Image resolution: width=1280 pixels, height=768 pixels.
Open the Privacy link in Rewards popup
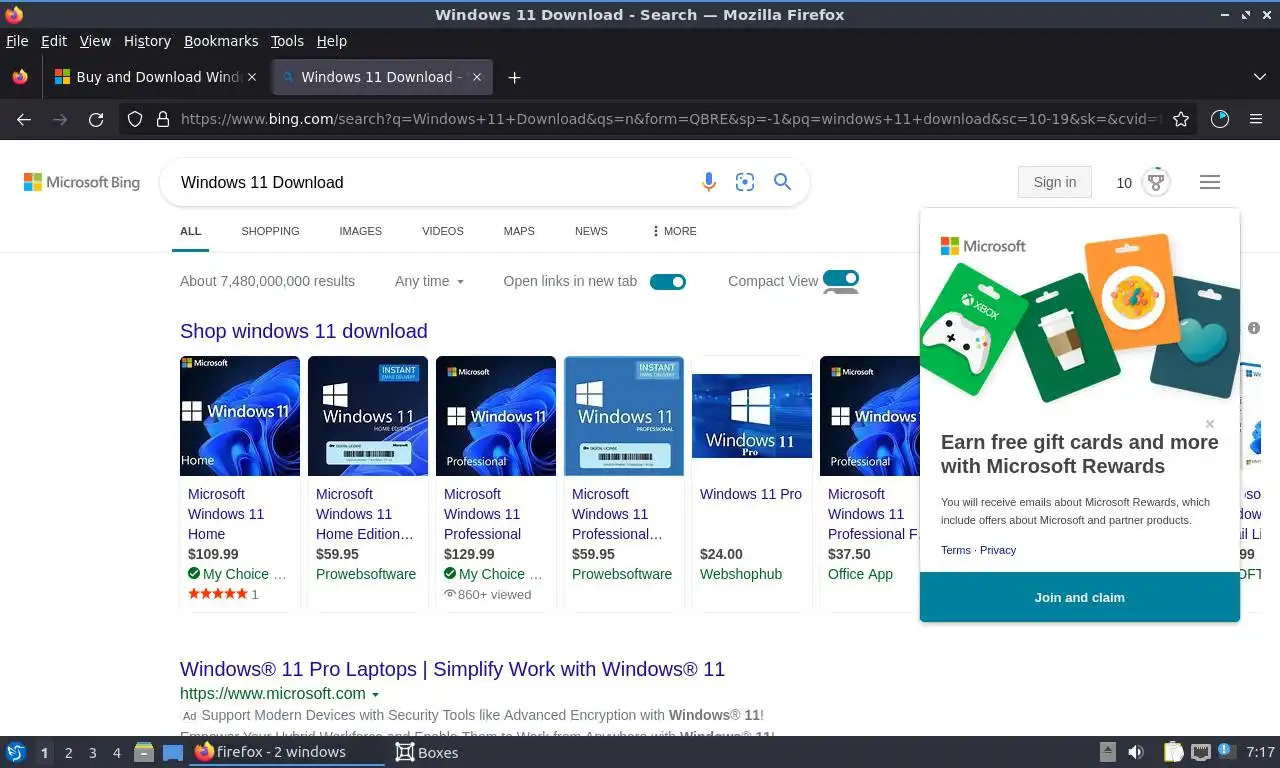pos(998,550)
